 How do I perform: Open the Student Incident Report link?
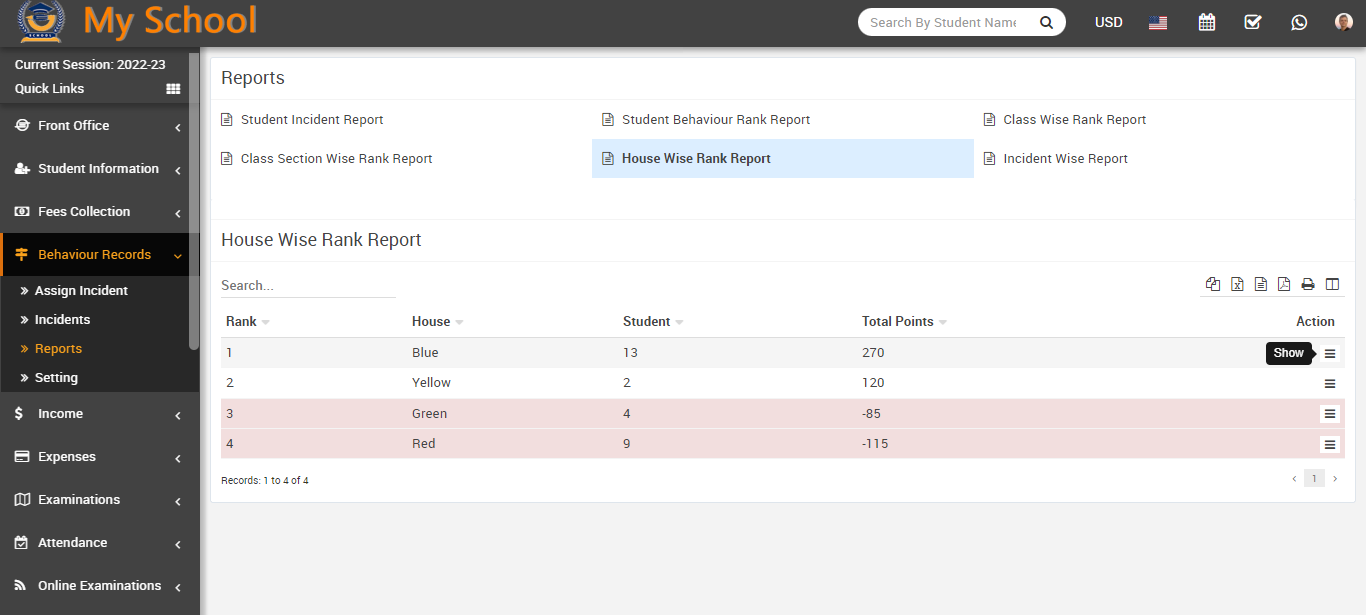point(311,120)
